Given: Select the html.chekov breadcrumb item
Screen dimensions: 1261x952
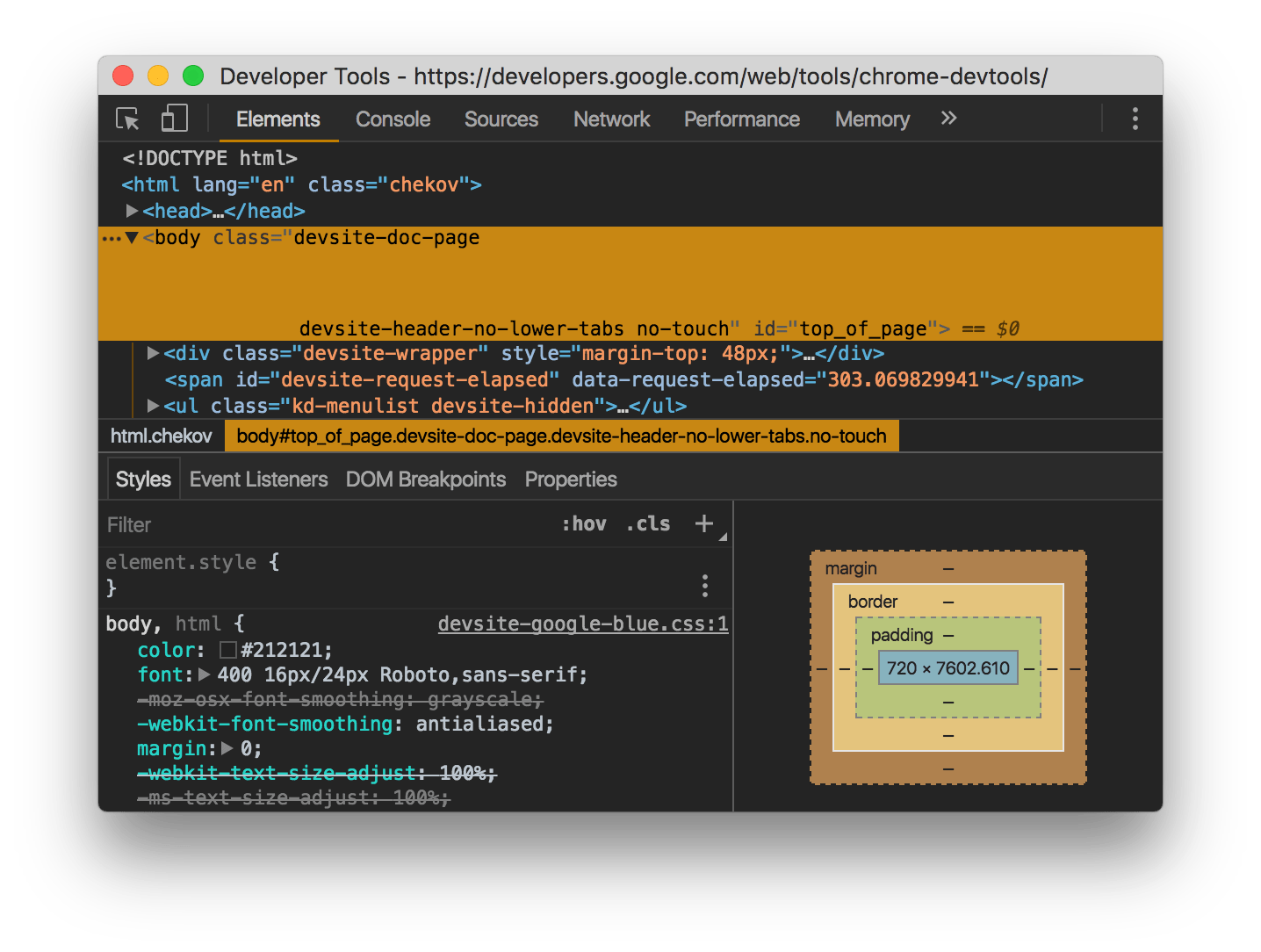Looking at the screenshot, I should [x=160, y=435].
